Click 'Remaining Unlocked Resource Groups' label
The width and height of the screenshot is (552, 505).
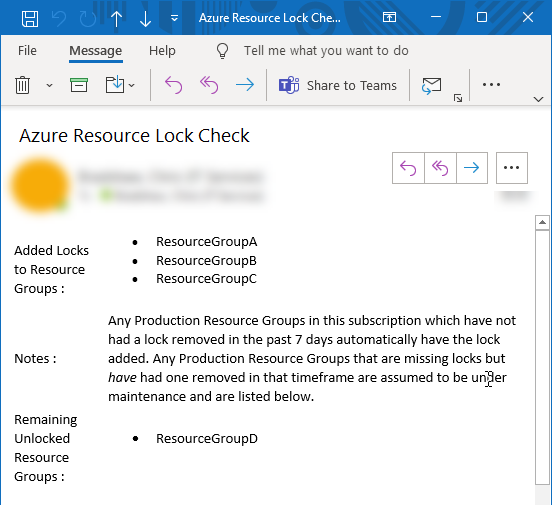pyautogui.click(x=46, y=448)
